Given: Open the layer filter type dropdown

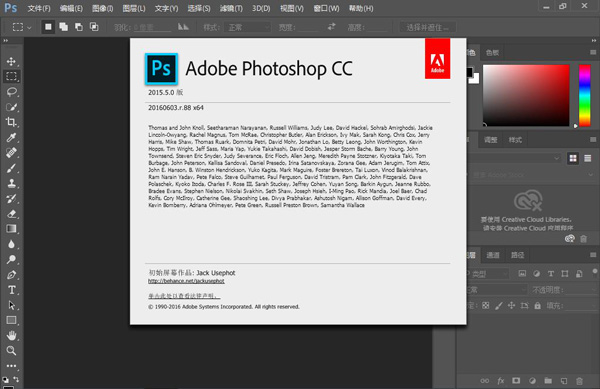Looking at the screenshot, I should tap(488, 274).
